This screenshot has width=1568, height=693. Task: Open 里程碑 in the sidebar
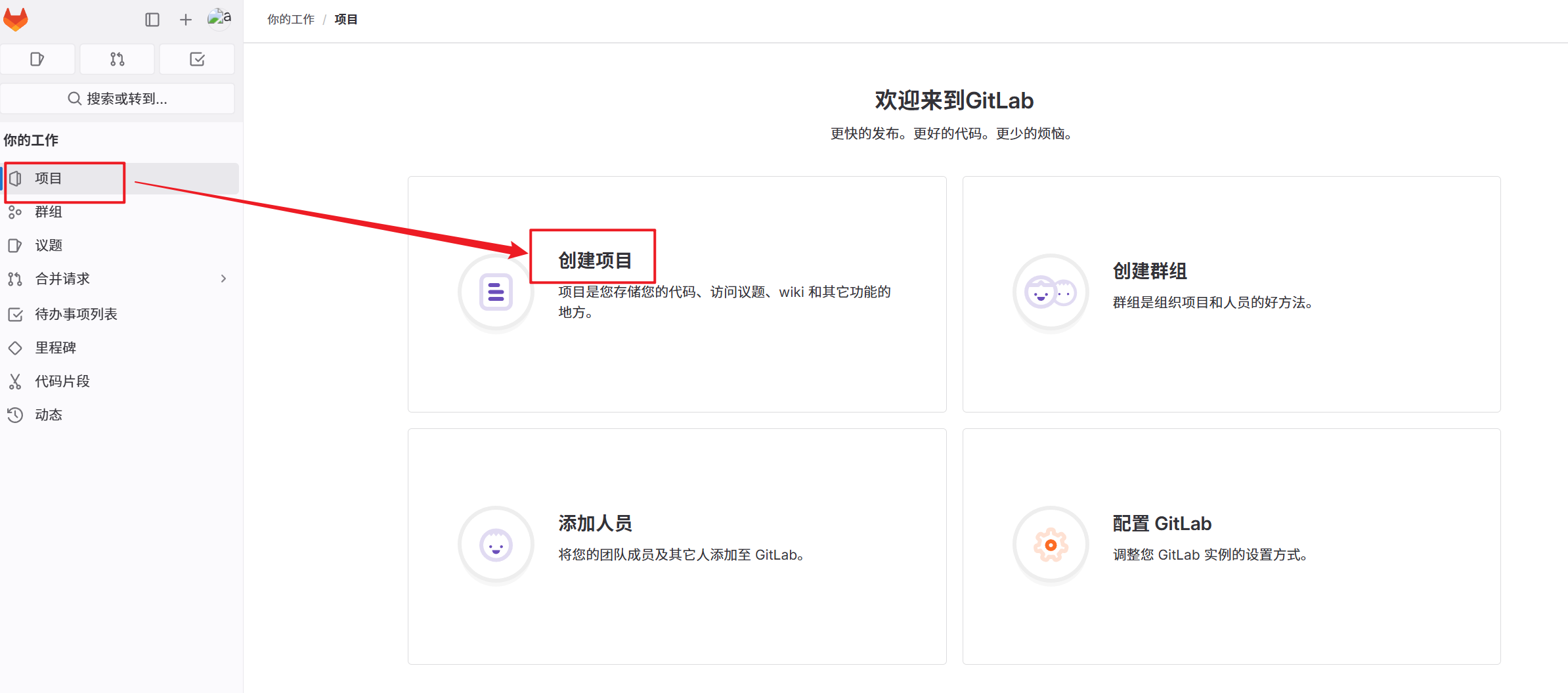(120, 347)
